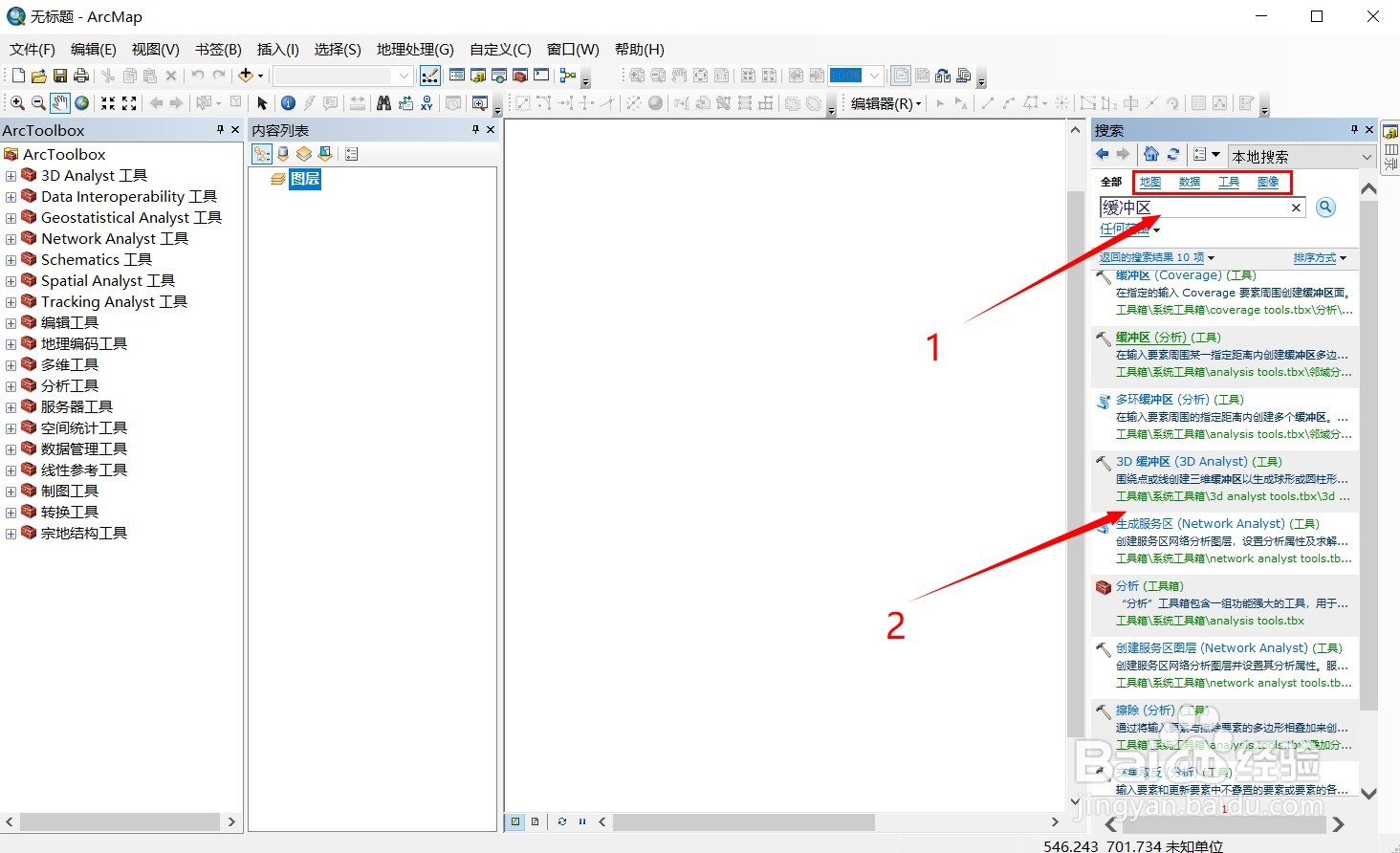Switch to data view at map bottom
Screen dimensions: 1400x853
pyautogui.click(x=516, y=821)
